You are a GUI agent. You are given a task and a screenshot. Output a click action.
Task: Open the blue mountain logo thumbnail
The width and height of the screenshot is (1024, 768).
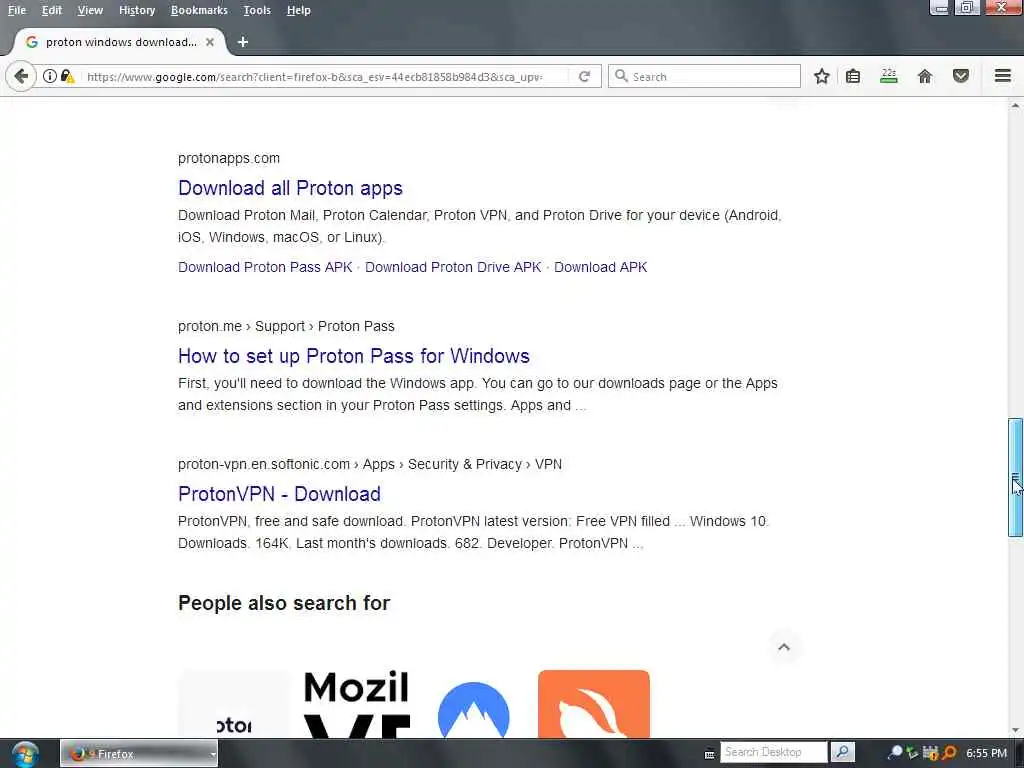pyautogui.click(x=473, y=709)
